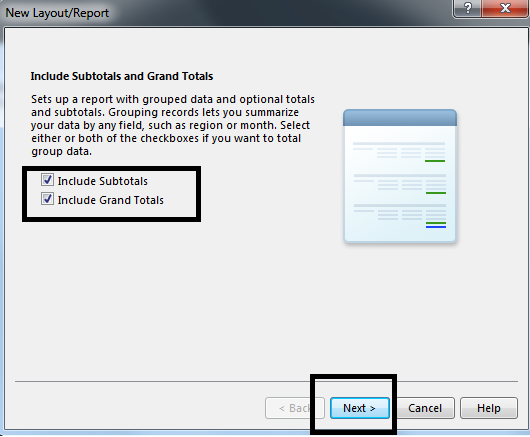Uncheck the Include Subtotals checkbox
The height and width of the screenshot is (437, 530).
pos(47,180)
